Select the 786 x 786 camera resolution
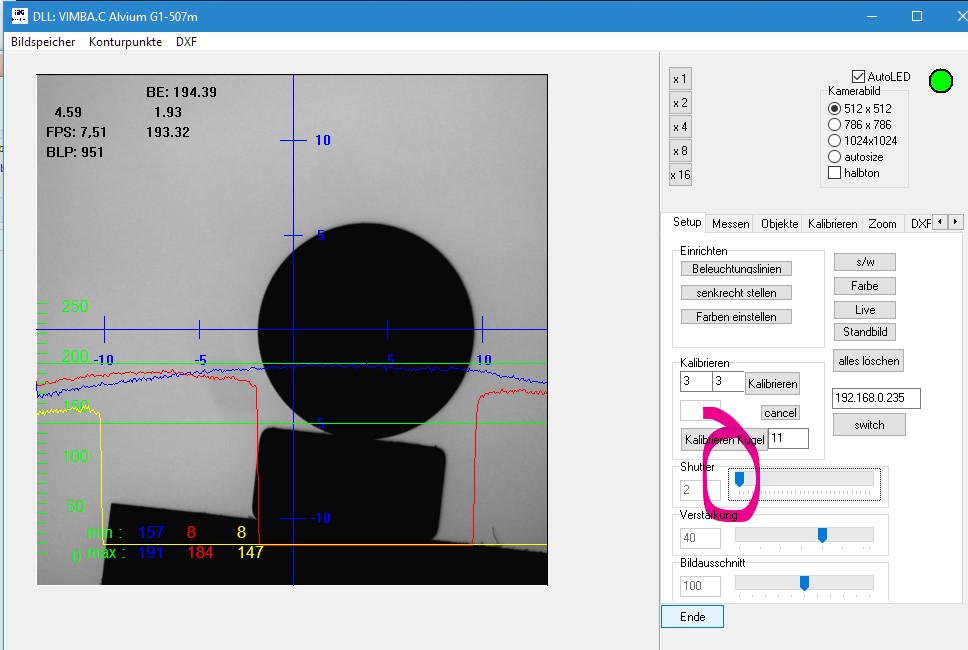The height and width of the screenshot is (650, 968). (835, 125)
